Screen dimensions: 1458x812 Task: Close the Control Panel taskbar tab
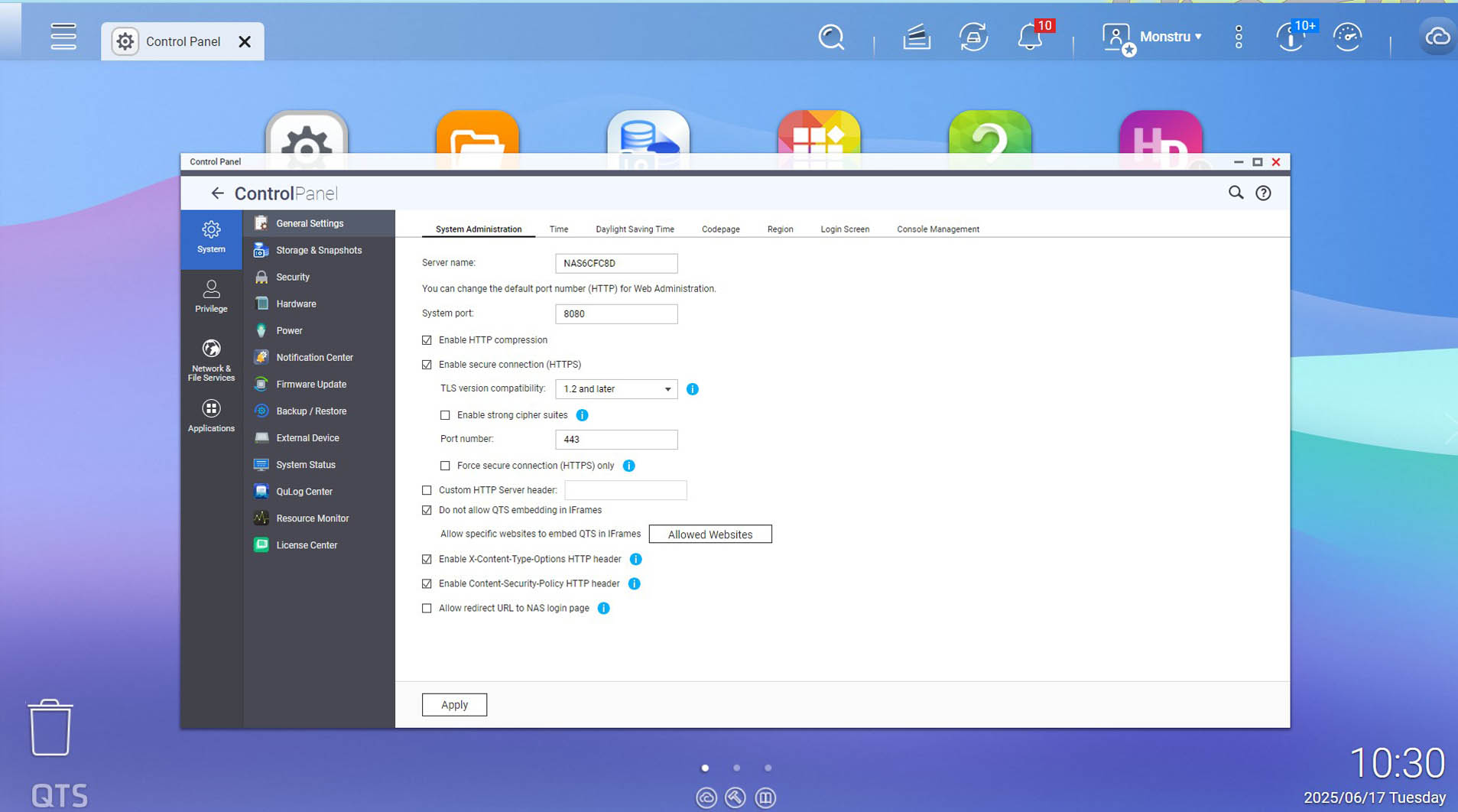245,41
